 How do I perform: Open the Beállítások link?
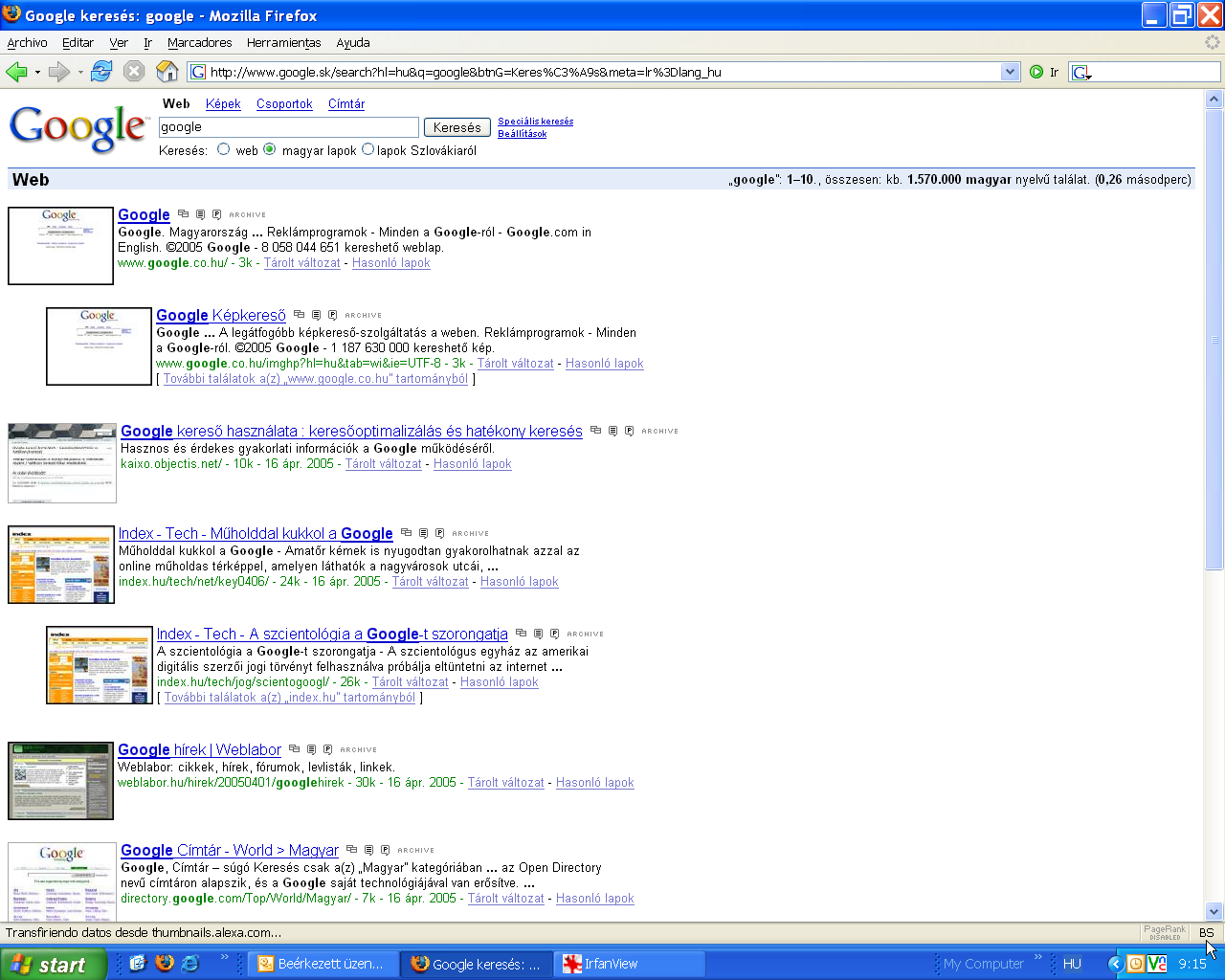tap(523, 134)
